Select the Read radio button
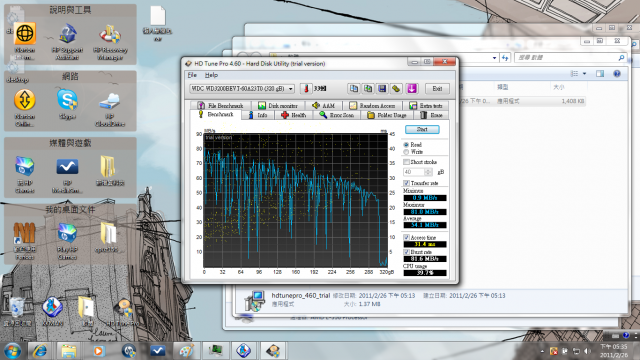This screenshot has width=640, height=360. pos(406,144)
